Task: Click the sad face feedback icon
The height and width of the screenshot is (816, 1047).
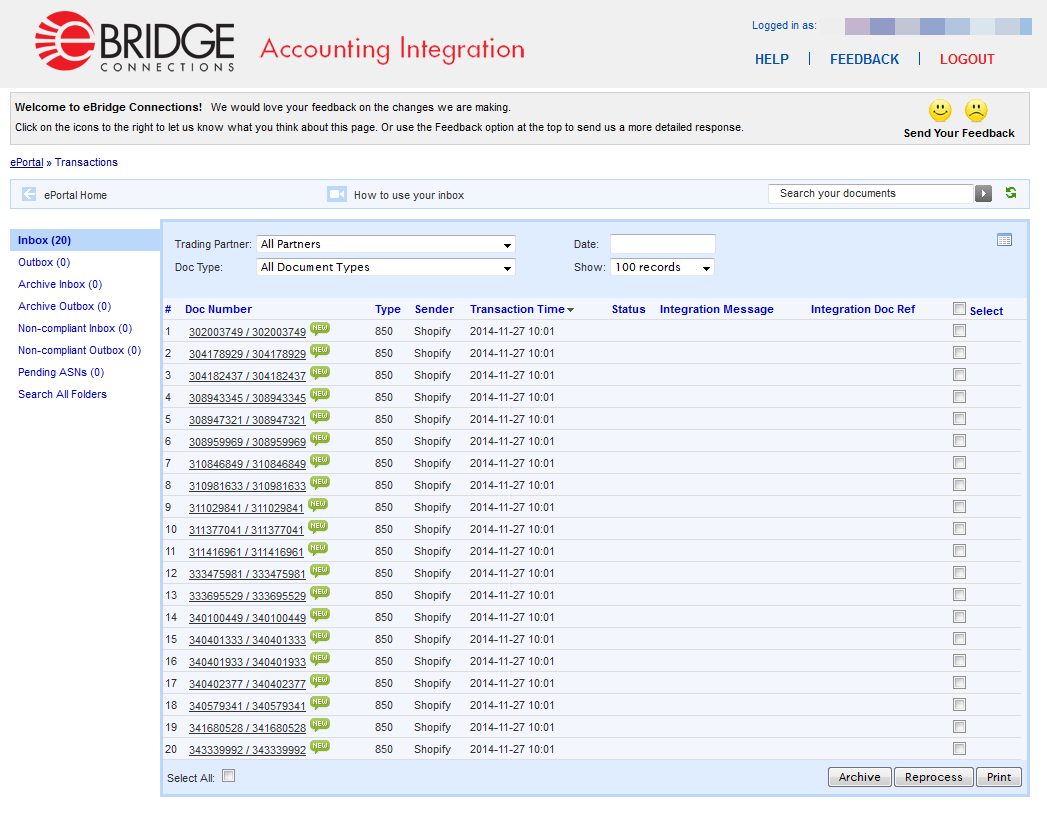Action: coord(976,110)
